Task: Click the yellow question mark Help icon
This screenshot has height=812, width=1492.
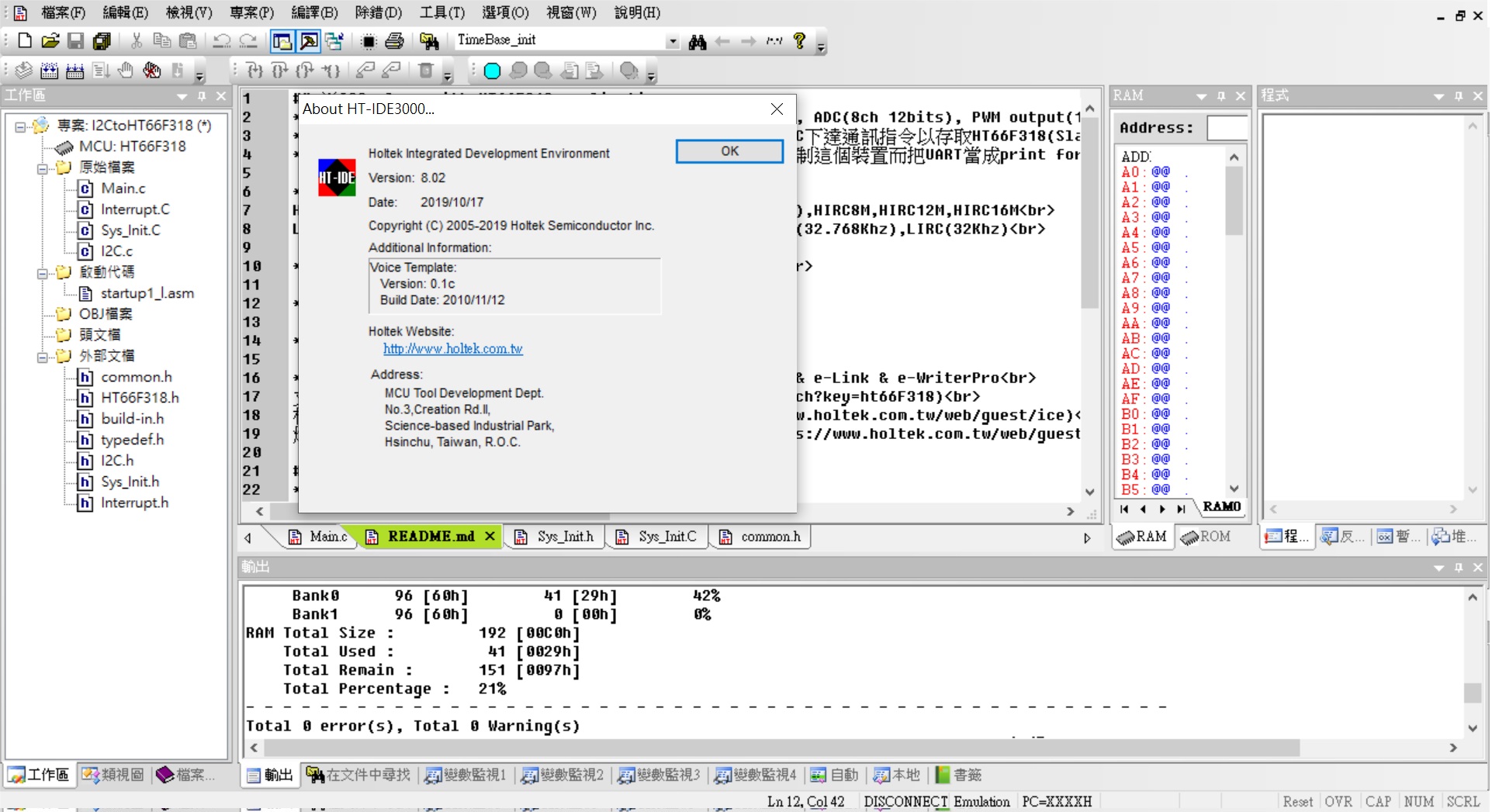Action: [799, 41]
